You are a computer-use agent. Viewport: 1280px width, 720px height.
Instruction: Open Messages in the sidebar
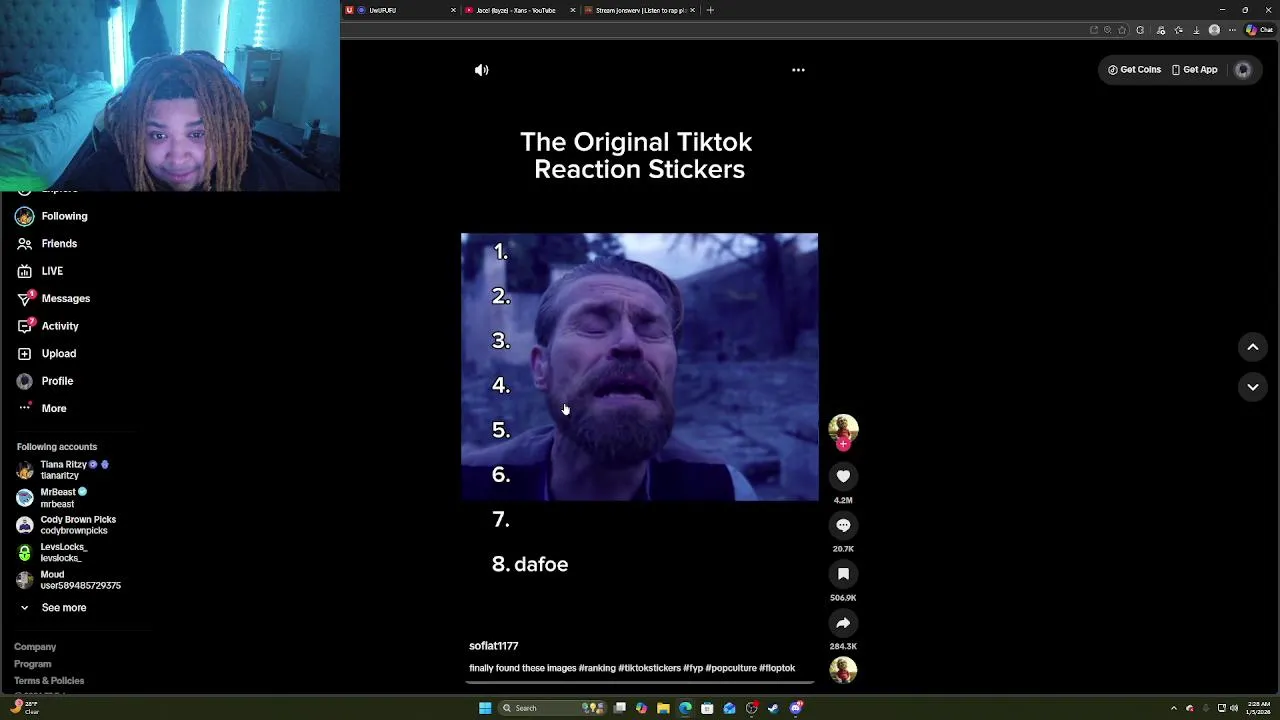pos(53,299)
